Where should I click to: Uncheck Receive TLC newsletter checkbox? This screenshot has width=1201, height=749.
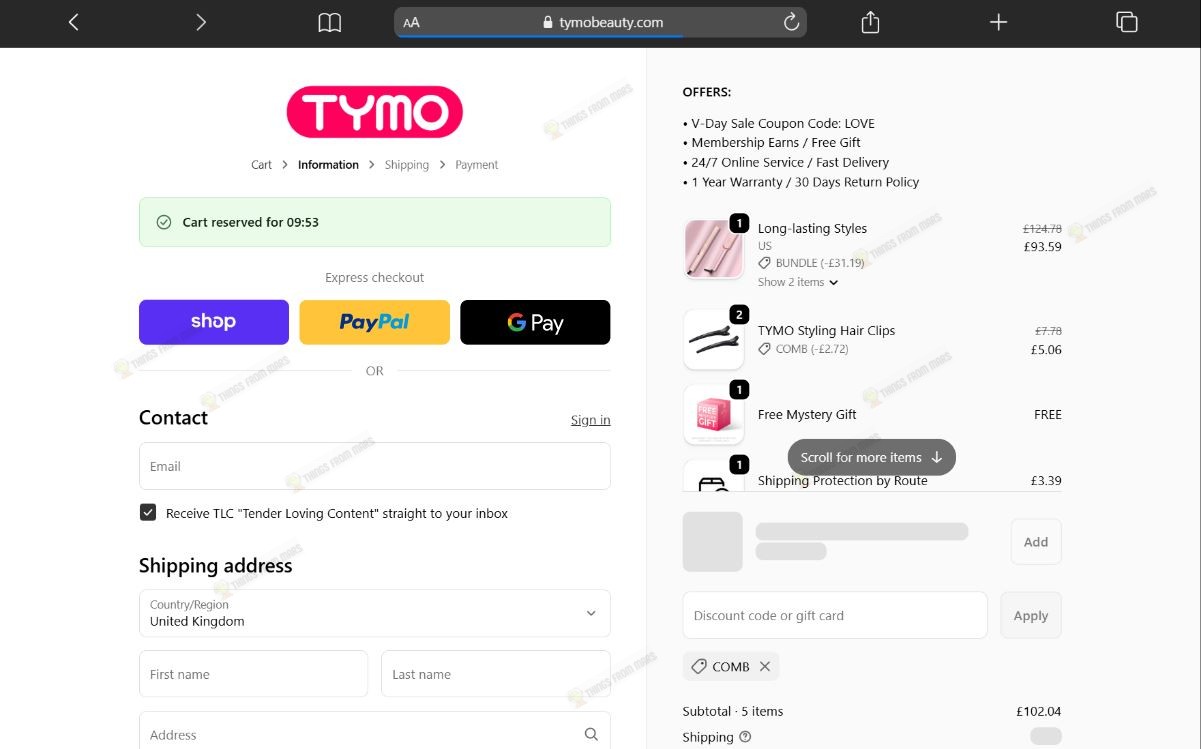tap(148, 513)
